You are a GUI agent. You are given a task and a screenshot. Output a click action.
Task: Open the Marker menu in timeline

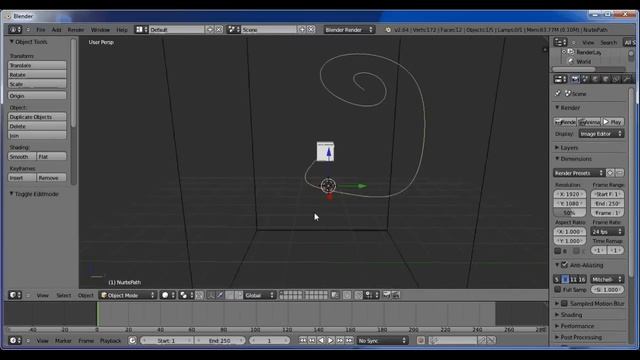(63, 340)
